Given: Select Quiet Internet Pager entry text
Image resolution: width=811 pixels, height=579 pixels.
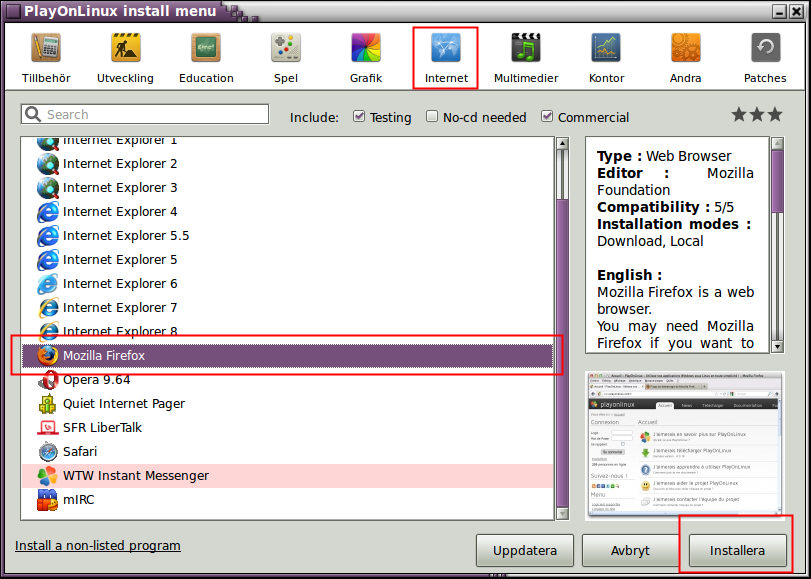Looking at the screenshot, I should click(124, 404).
